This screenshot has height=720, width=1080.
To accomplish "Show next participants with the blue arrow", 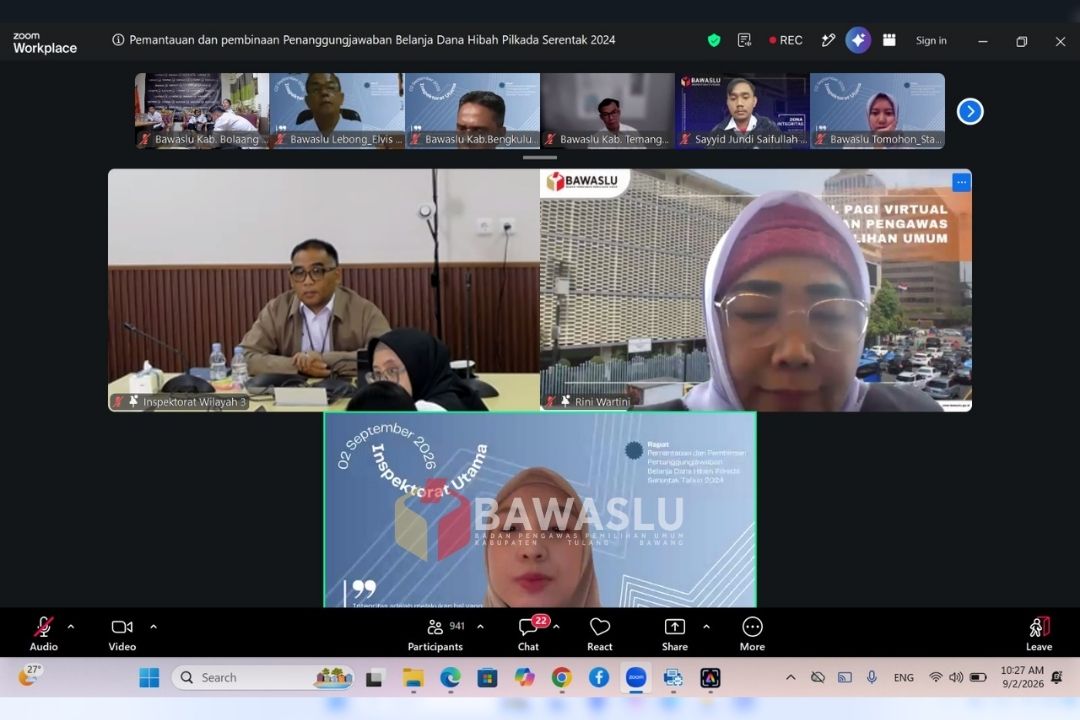I will tap(970, 111).
